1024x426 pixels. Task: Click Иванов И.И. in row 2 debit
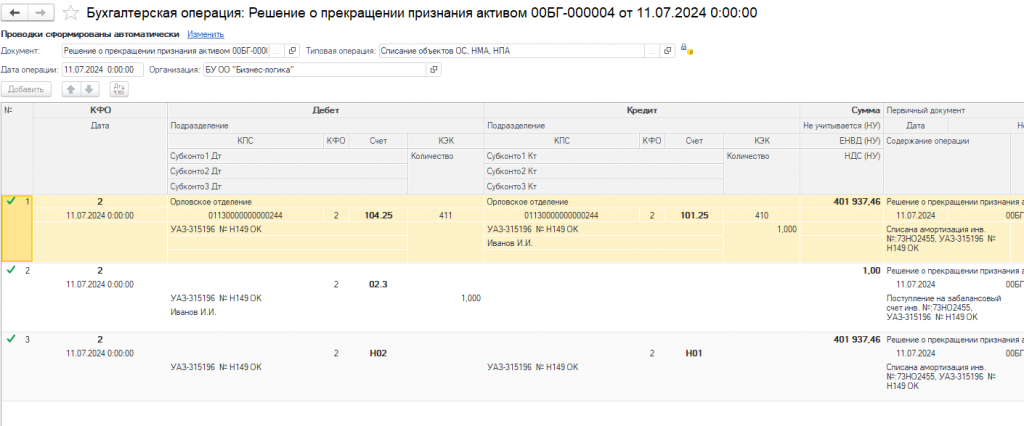pos(193,312)
